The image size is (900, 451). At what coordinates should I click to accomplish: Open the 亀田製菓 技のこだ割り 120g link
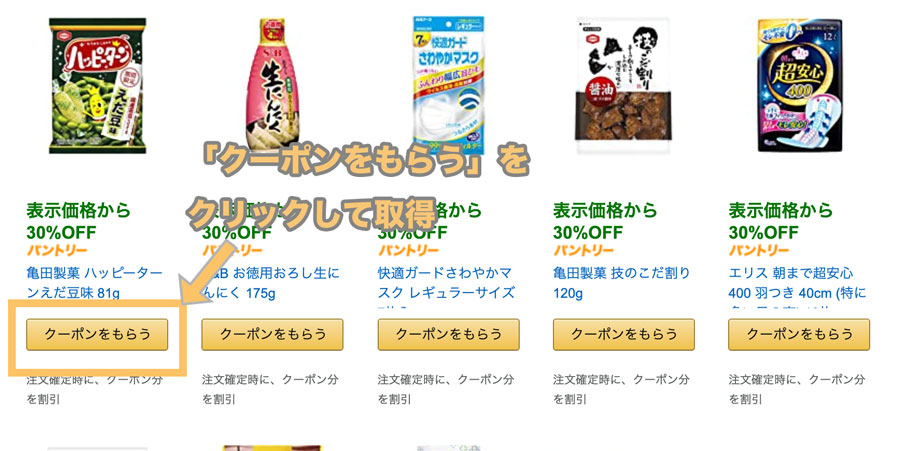tap(622, 283)
